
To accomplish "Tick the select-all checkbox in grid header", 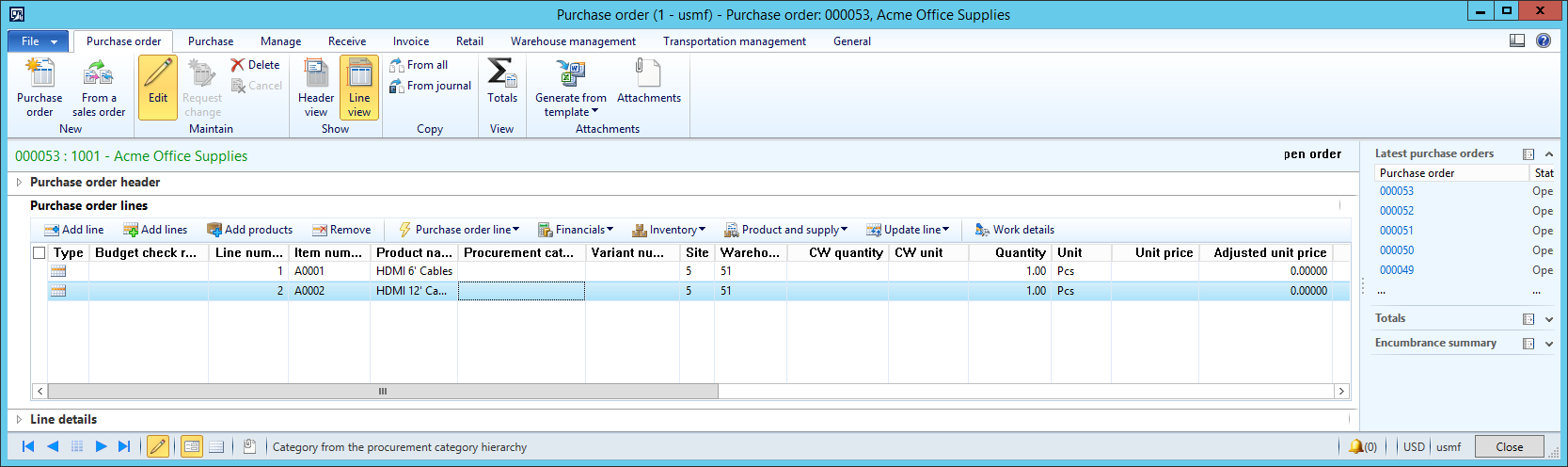I will tap(40, 252).
